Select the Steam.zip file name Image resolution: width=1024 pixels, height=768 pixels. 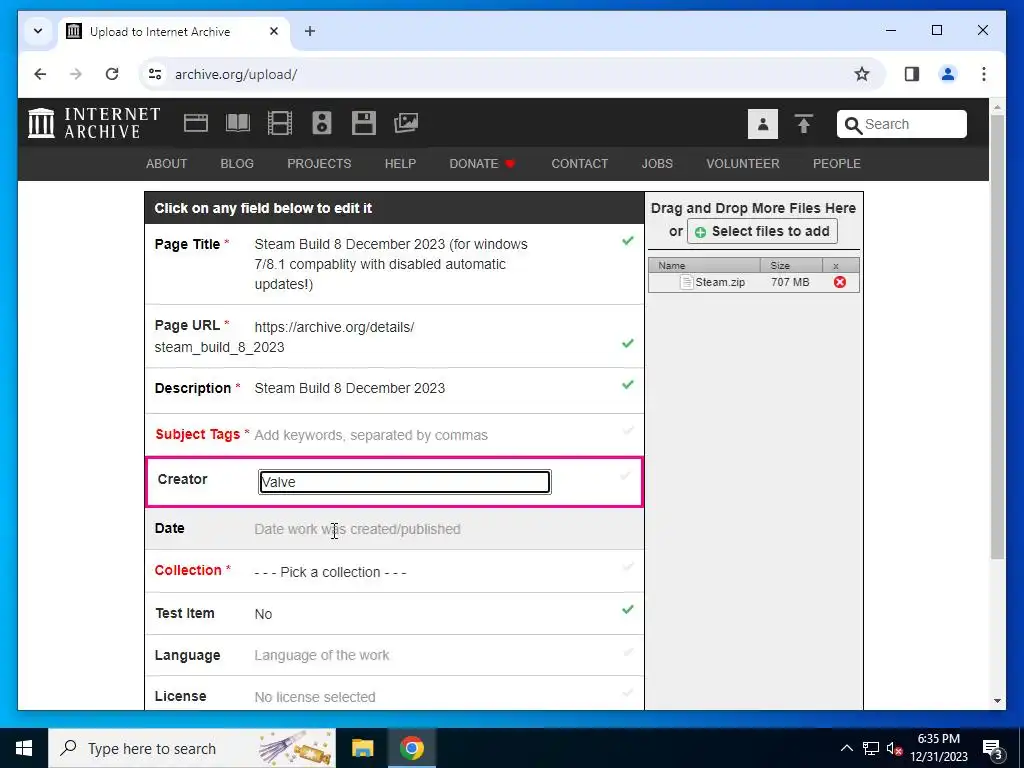(x=720, y=282)
